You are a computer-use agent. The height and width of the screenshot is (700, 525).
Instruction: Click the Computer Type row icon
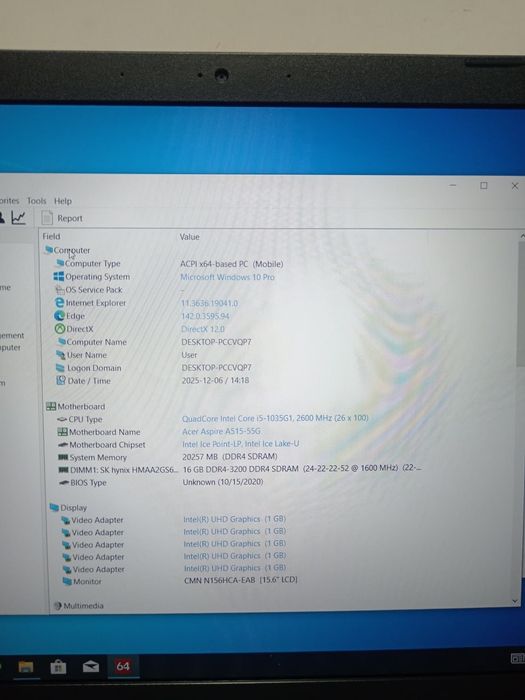click(60, 263)
